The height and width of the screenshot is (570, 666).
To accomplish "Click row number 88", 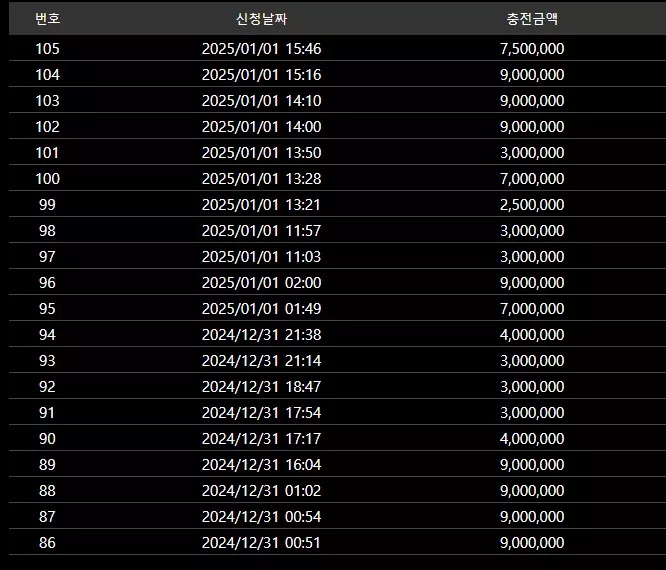I will click(47, 491).
